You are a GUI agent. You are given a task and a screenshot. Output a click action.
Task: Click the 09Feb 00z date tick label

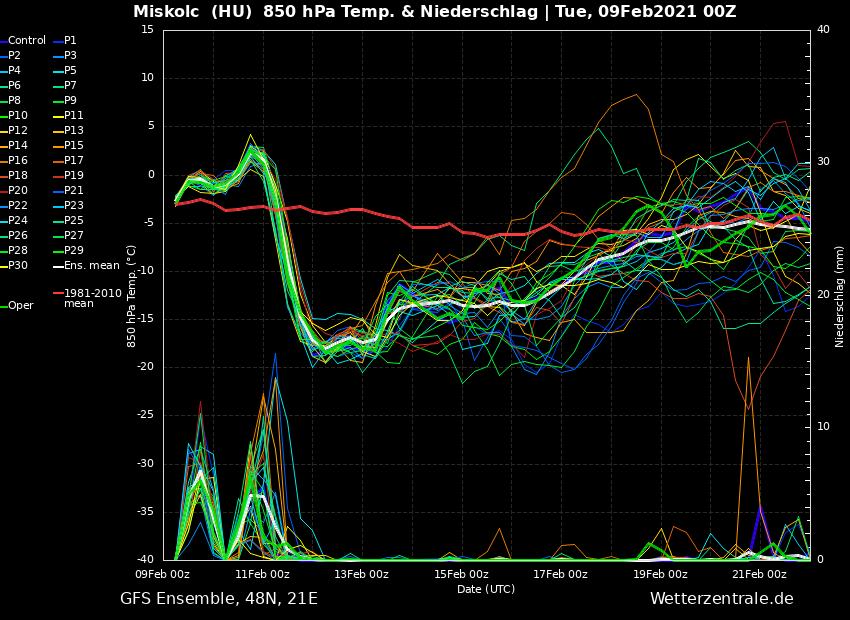(163, 574)
